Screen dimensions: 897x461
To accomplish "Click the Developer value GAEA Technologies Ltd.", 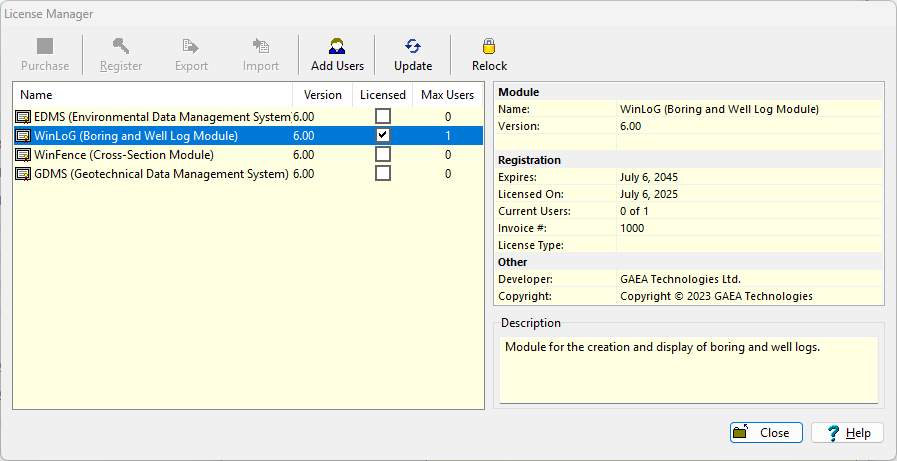I will 680,280.
